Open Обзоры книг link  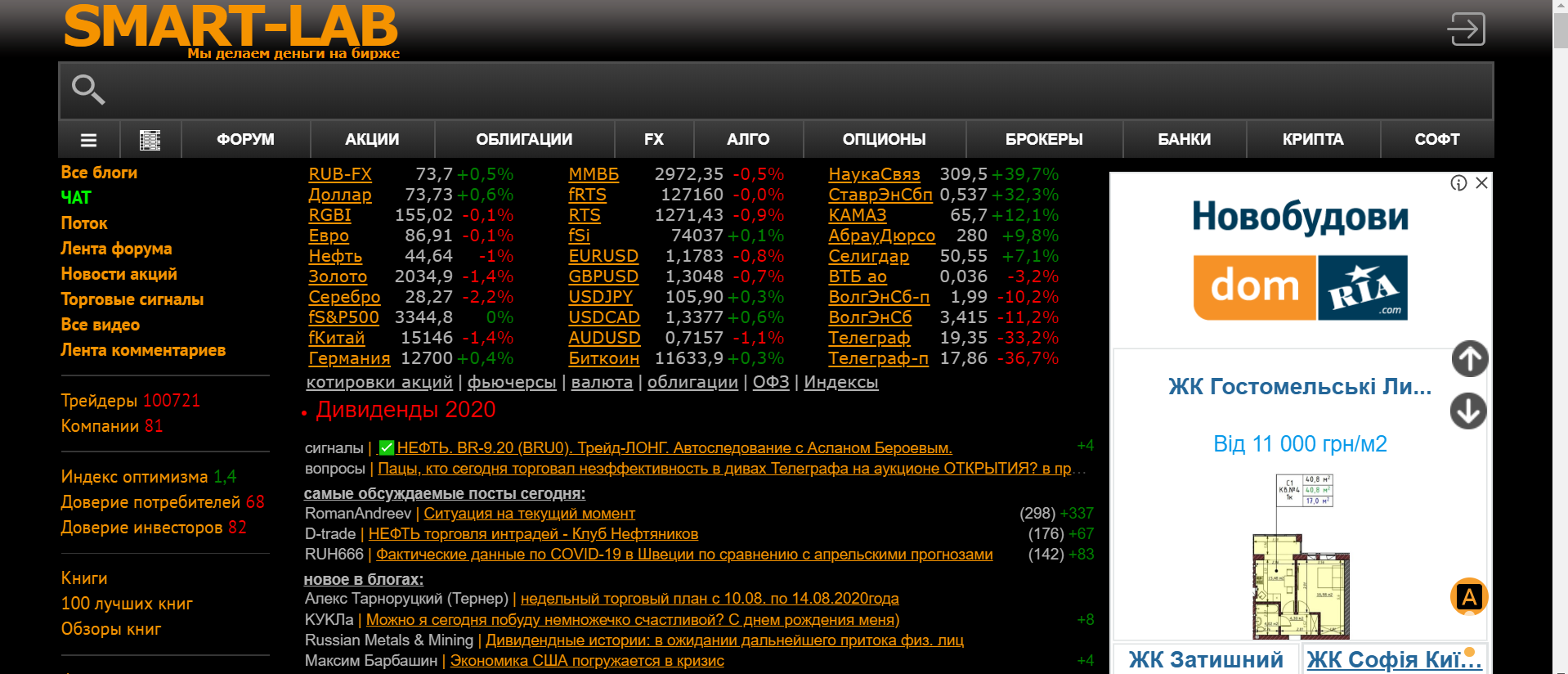[111, 629]
